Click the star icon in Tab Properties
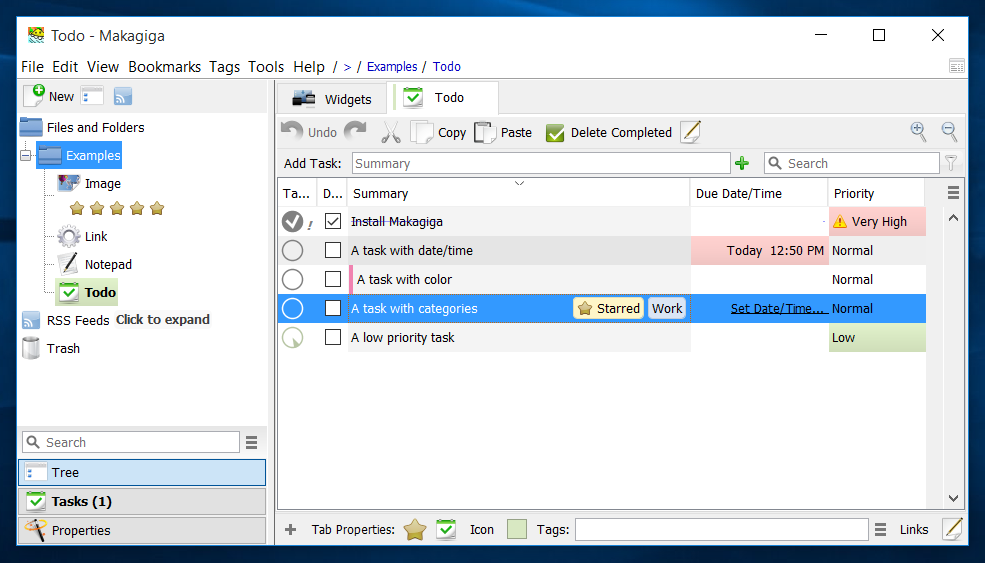The height and width of the screenshot is (563, 985). click(415, 530)
